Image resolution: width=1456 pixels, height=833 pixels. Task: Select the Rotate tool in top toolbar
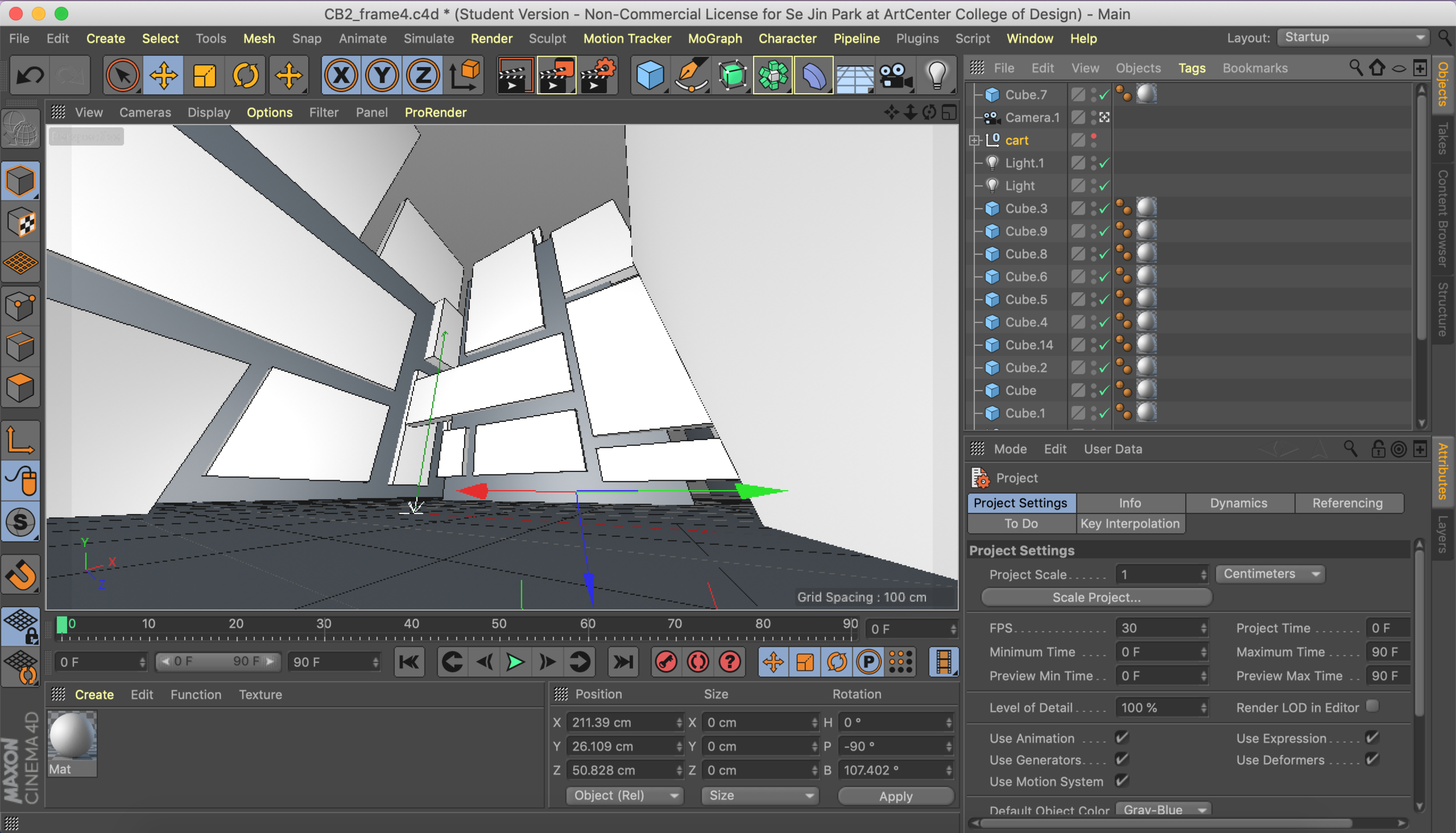pyautogui.click(x=245, y=76)
